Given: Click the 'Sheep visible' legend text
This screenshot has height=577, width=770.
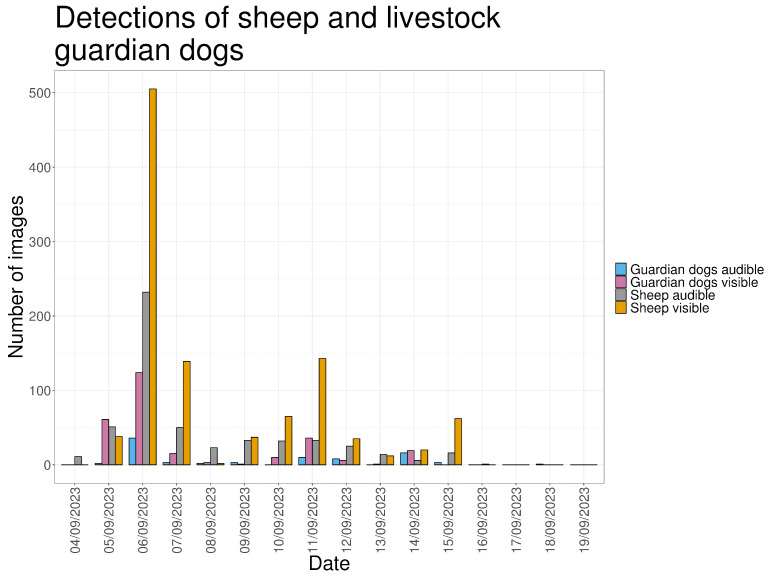Looking at the screenshot, I should point(670,308).
